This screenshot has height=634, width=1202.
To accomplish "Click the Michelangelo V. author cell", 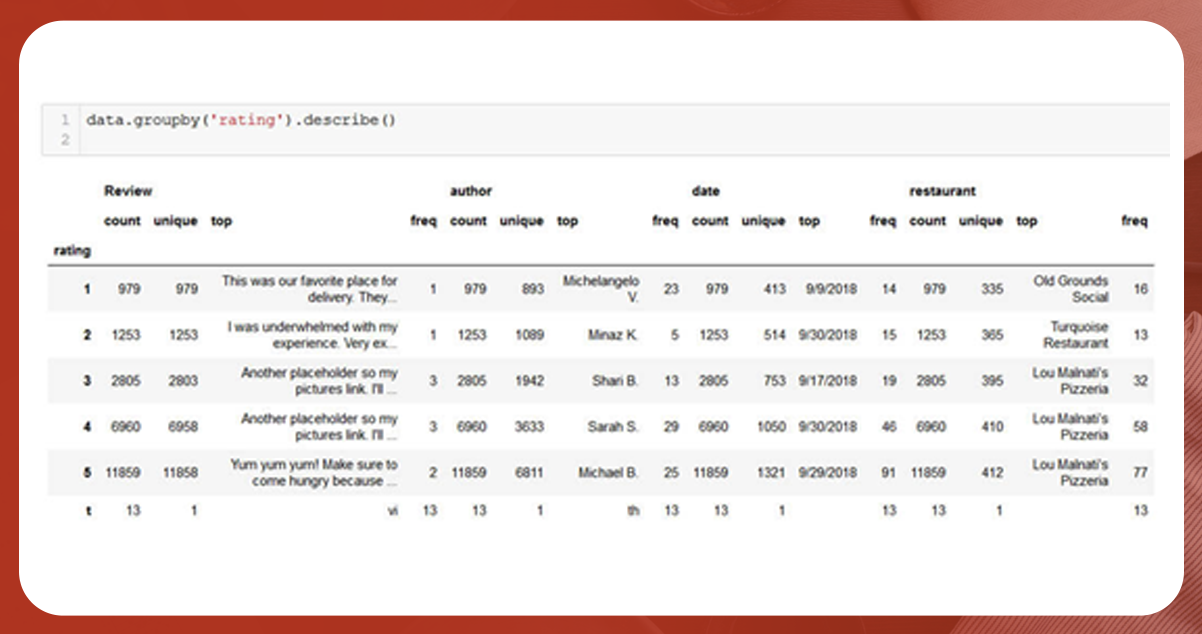I will (x=600, y=289).
